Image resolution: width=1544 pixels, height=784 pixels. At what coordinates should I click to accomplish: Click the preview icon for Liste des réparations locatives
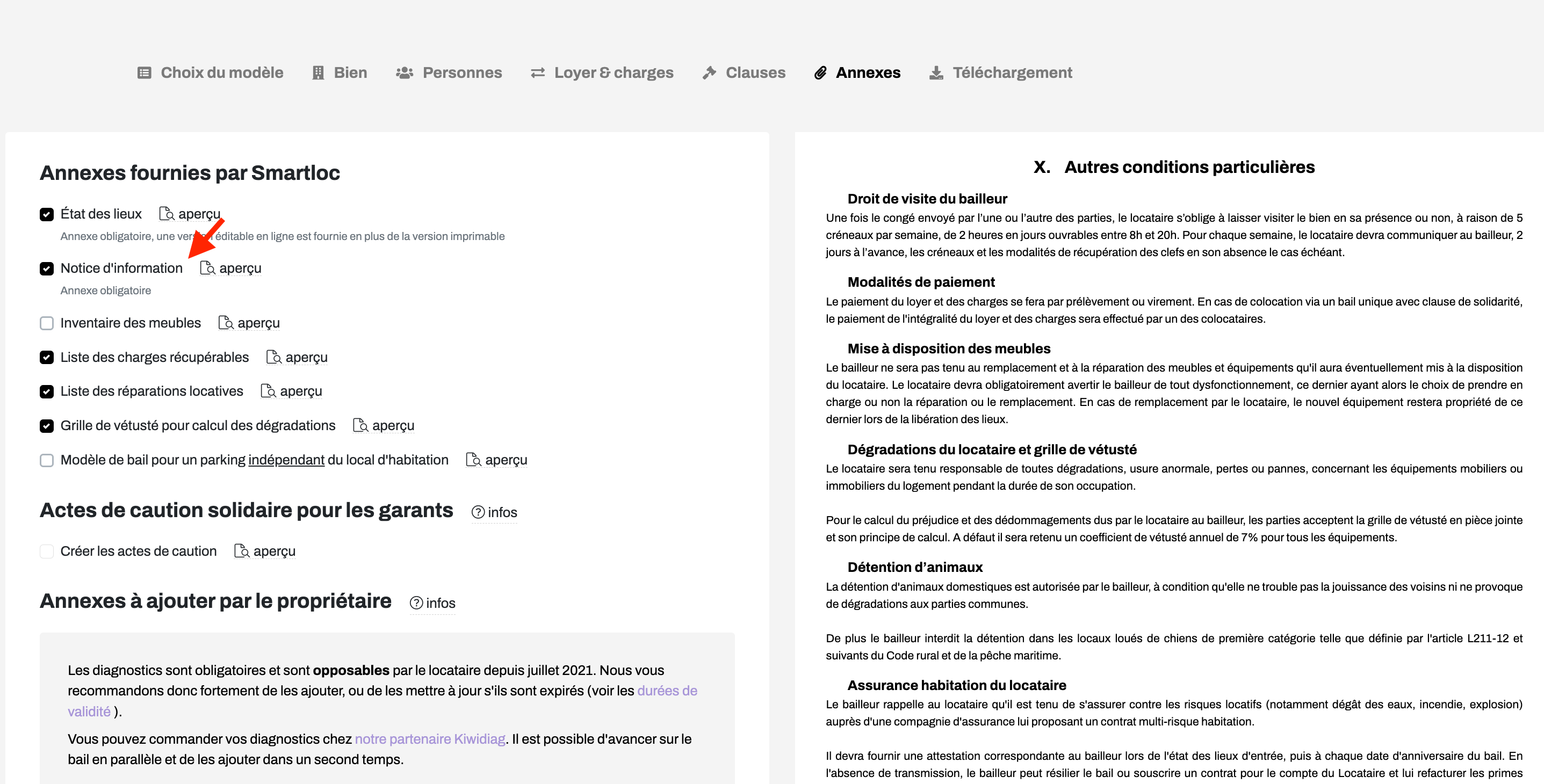[269, 391]
